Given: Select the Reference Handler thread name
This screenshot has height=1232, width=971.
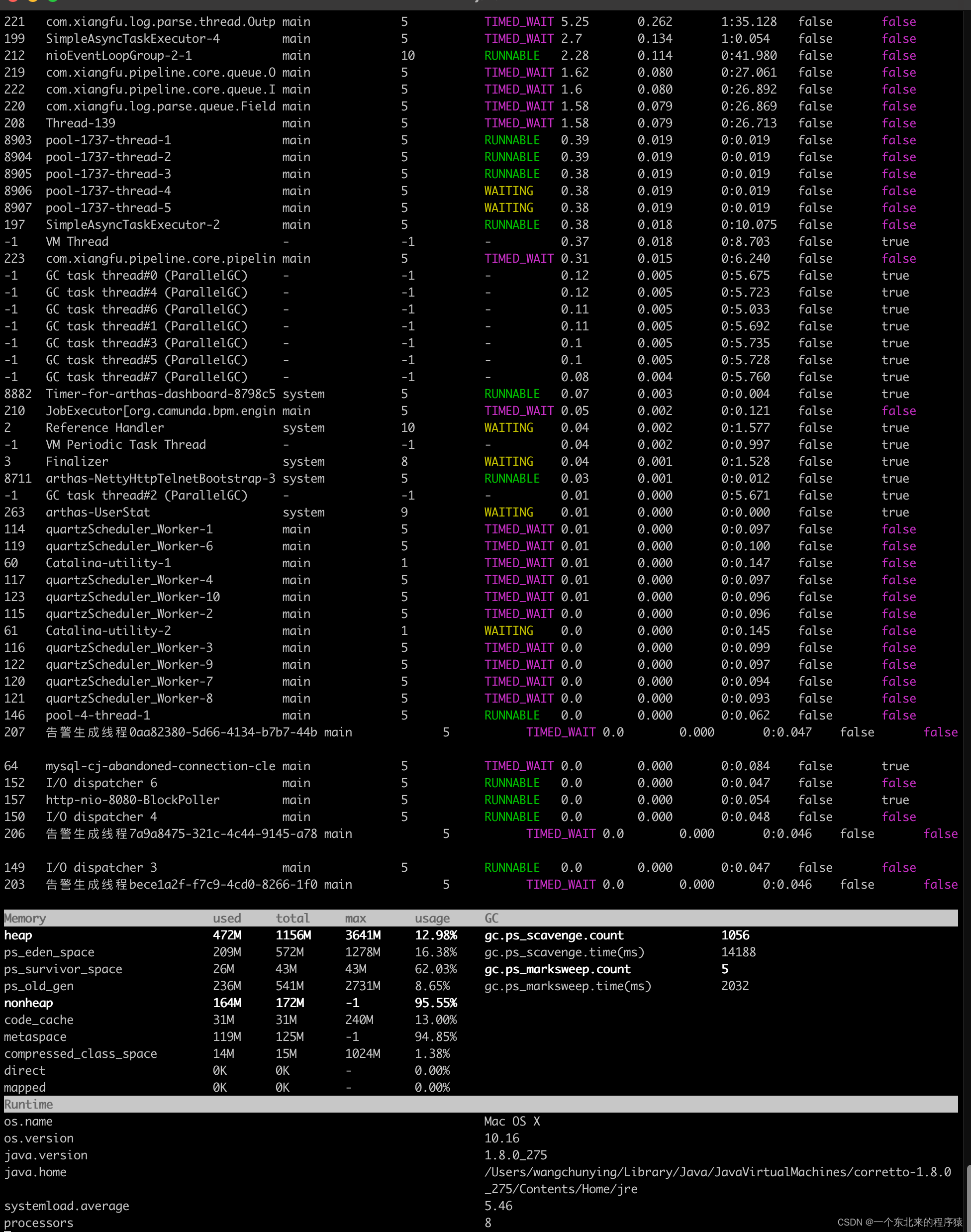Looking at the screenshot, I should (x=104, y=428).
